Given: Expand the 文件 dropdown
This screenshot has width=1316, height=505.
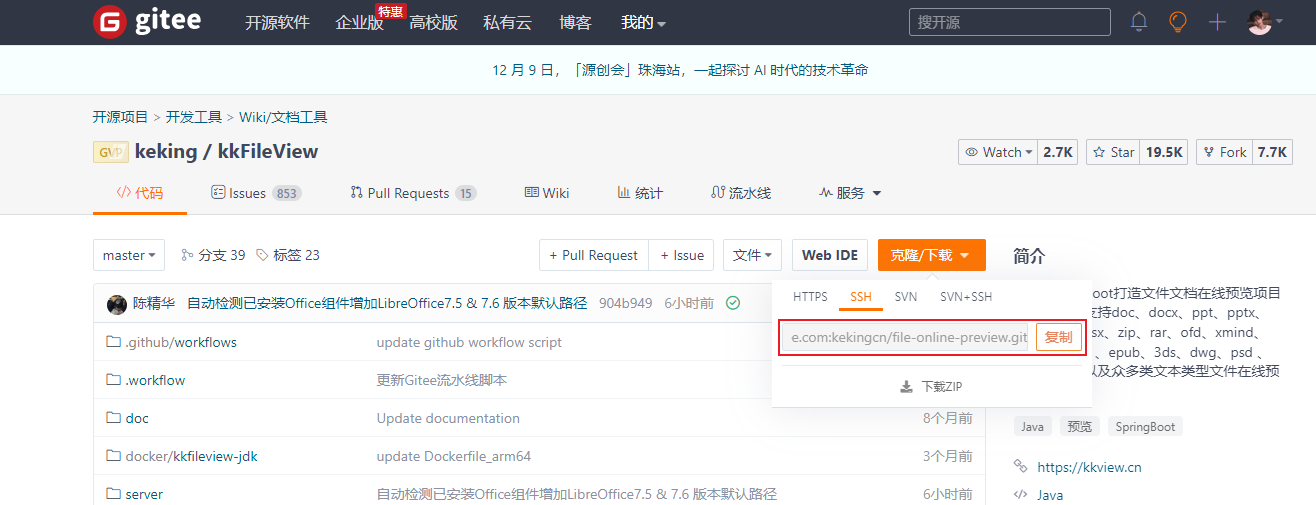Looking at the screenshot, I should [x=752, y=255].
